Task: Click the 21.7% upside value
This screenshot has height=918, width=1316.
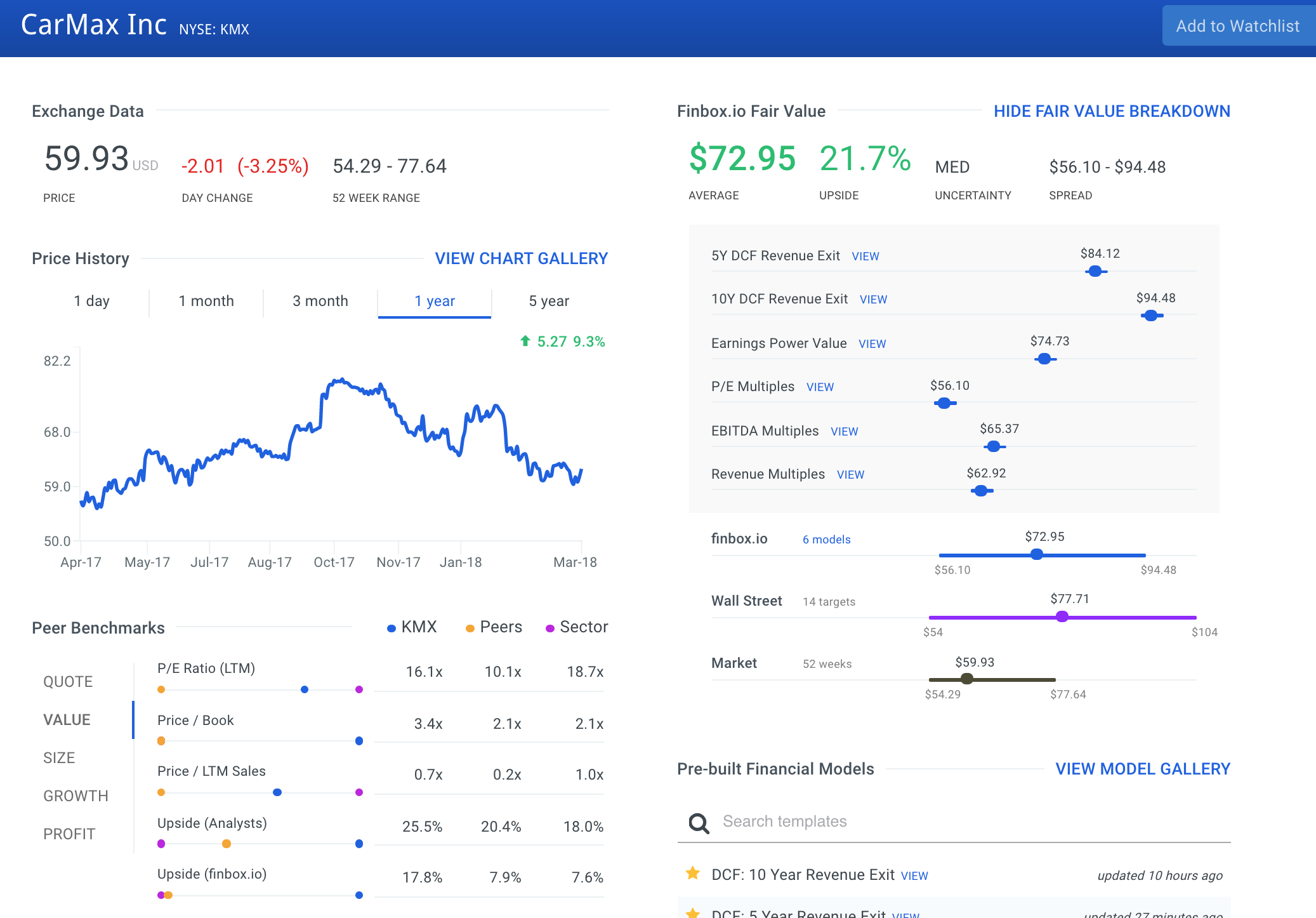Action: pos(865,158)
